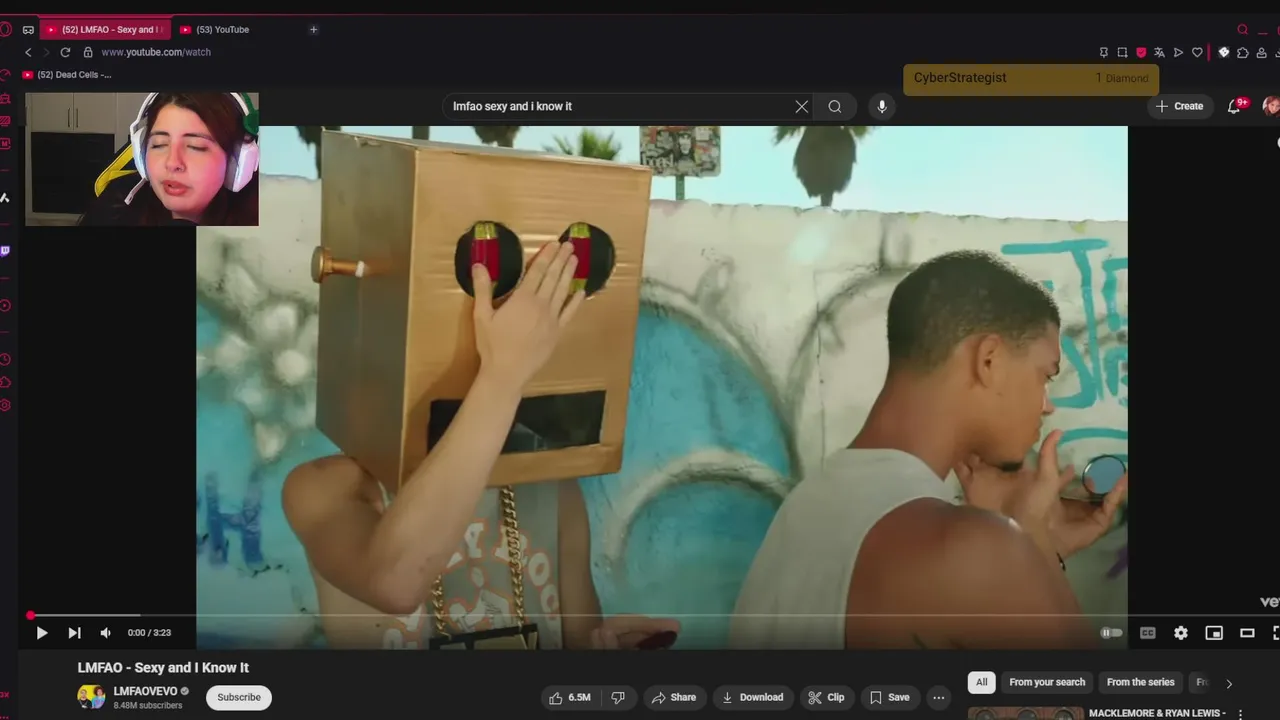Open the sidebar history clock
This screenshot has width=1280, height=720.
(x=5, y=359)
